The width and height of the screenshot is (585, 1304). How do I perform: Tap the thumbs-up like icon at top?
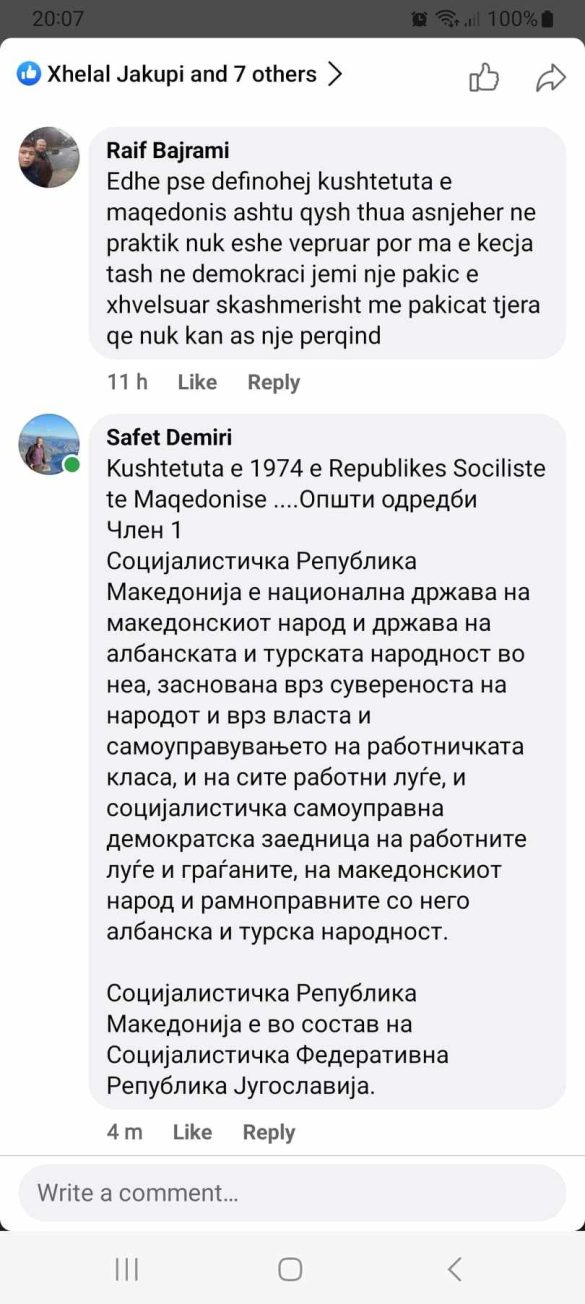tap(484, 77)
